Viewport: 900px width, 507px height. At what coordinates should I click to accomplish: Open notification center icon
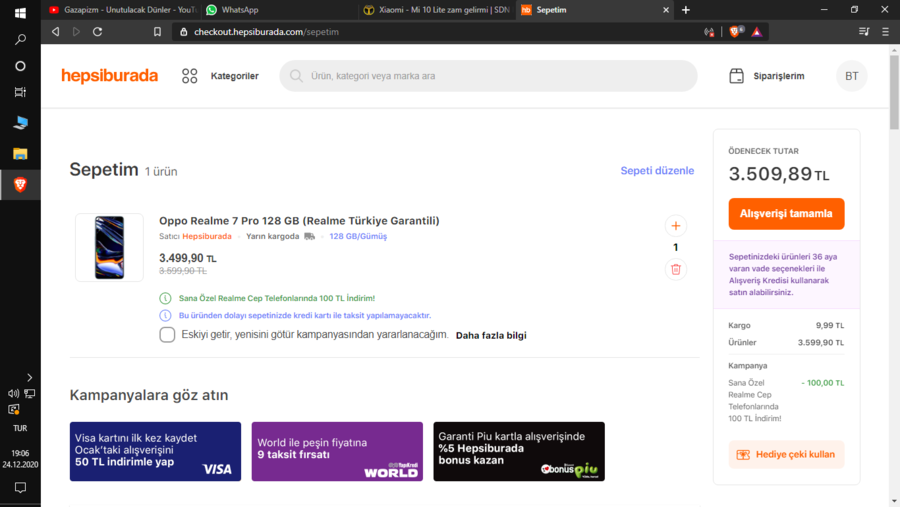pyautogui.click(x=20, y=487)
